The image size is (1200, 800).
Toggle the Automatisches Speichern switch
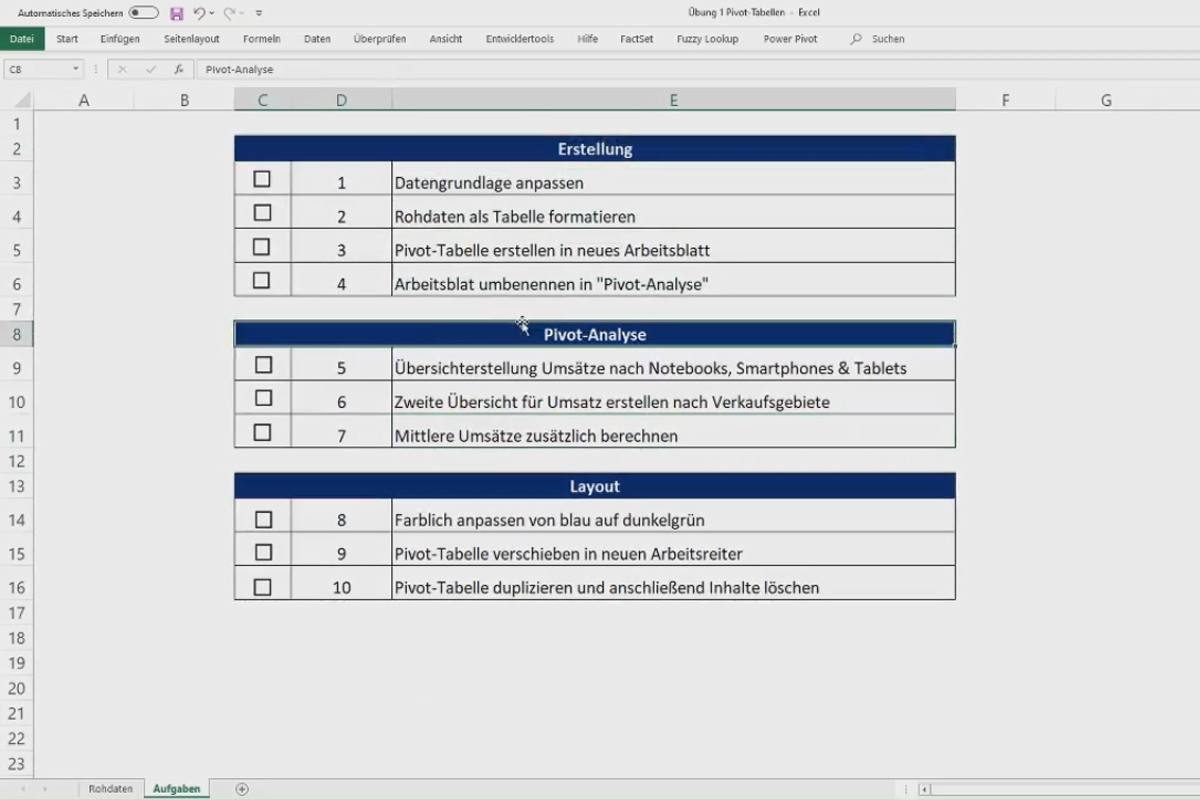pyautogui.click(x=144, y=13)
